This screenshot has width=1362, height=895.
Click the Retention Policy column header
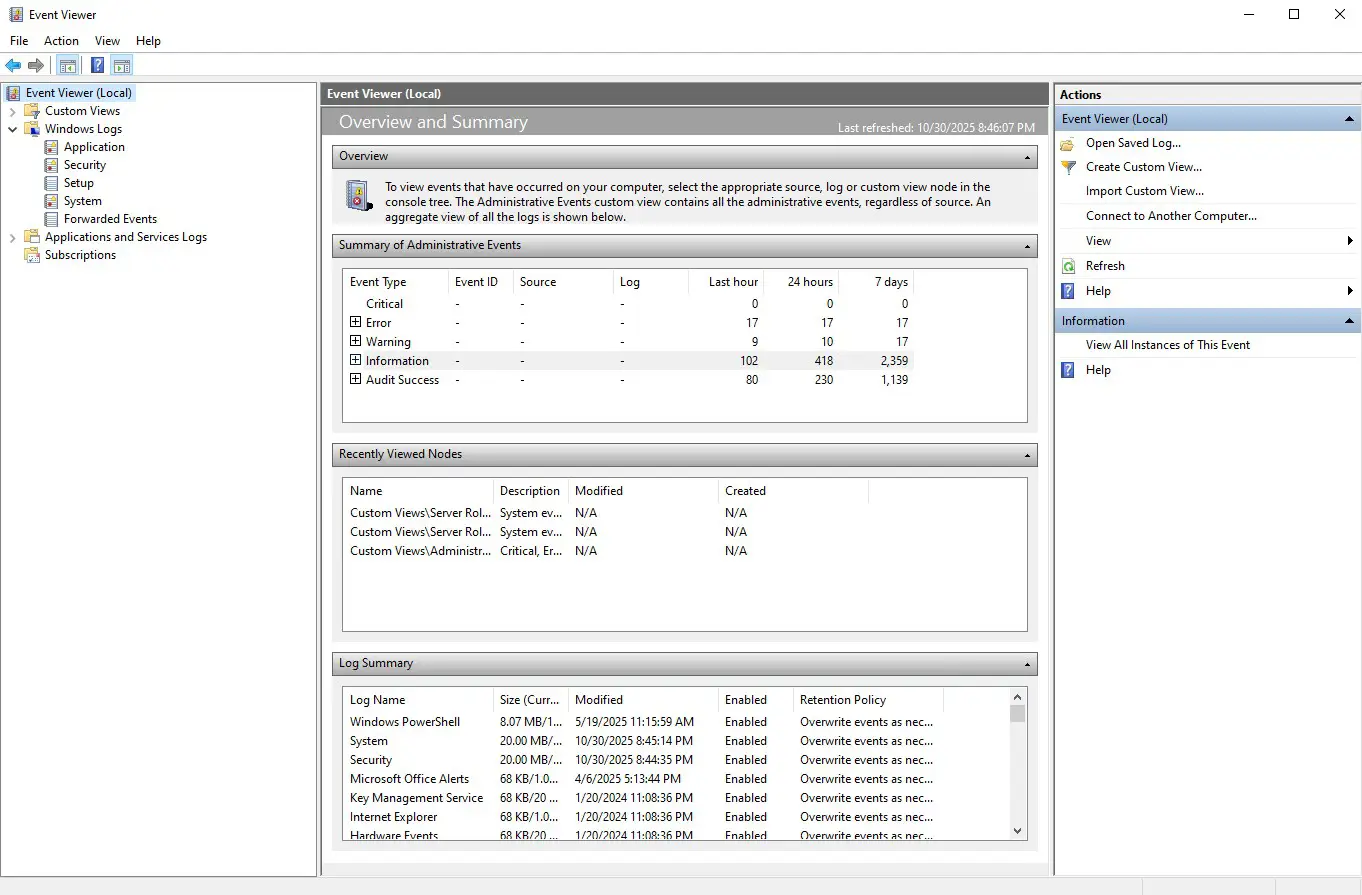pos(842,700)
